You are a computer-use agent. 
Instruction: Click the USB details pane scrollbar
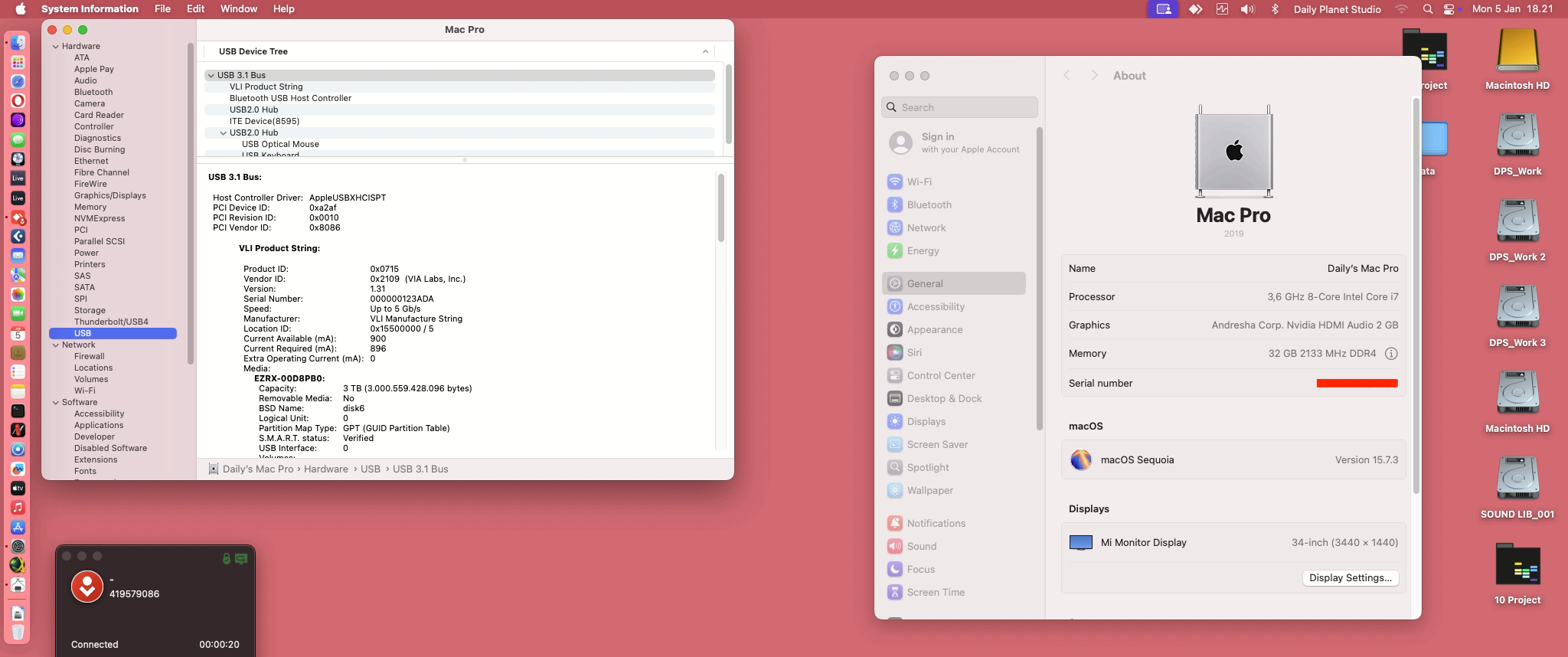720,208
